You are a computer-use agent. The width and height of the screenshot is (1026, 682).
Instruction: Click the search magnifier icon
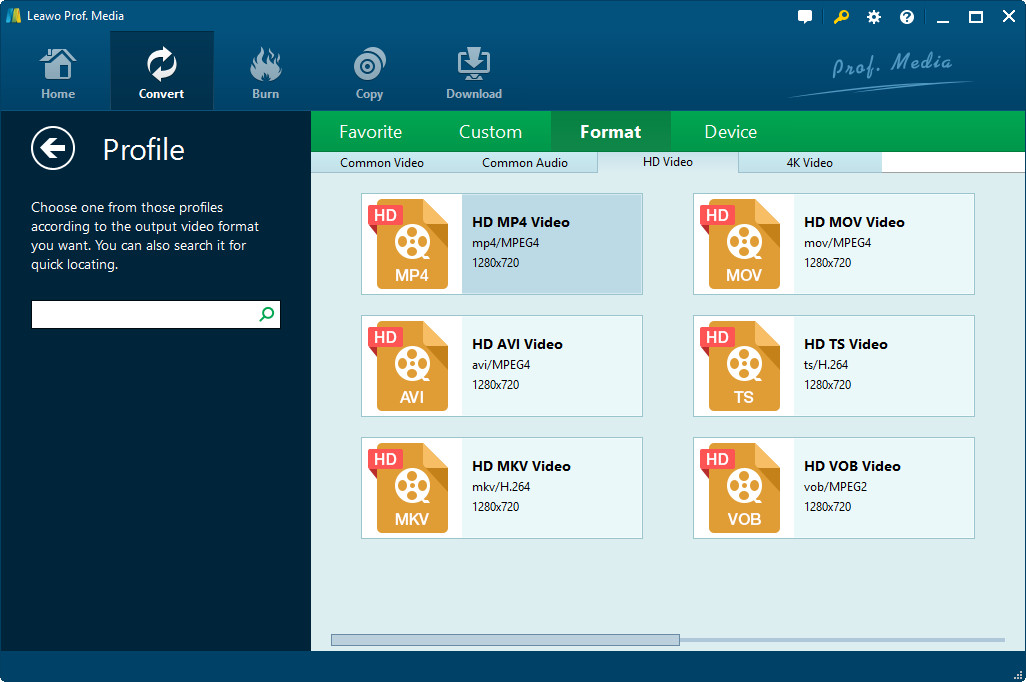click(x=266, y=314)
